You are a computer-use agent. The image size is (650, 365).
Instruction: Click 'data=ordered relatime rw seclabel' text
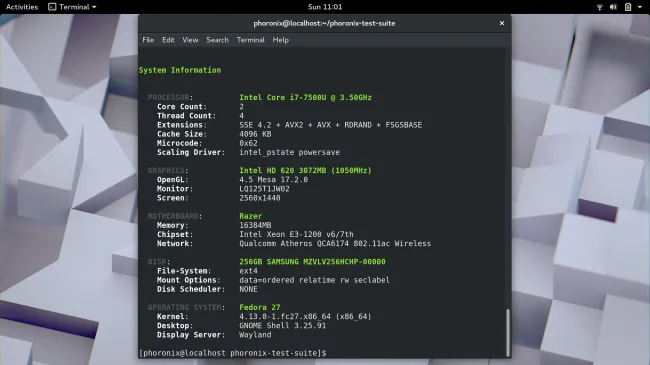point(315,280)
